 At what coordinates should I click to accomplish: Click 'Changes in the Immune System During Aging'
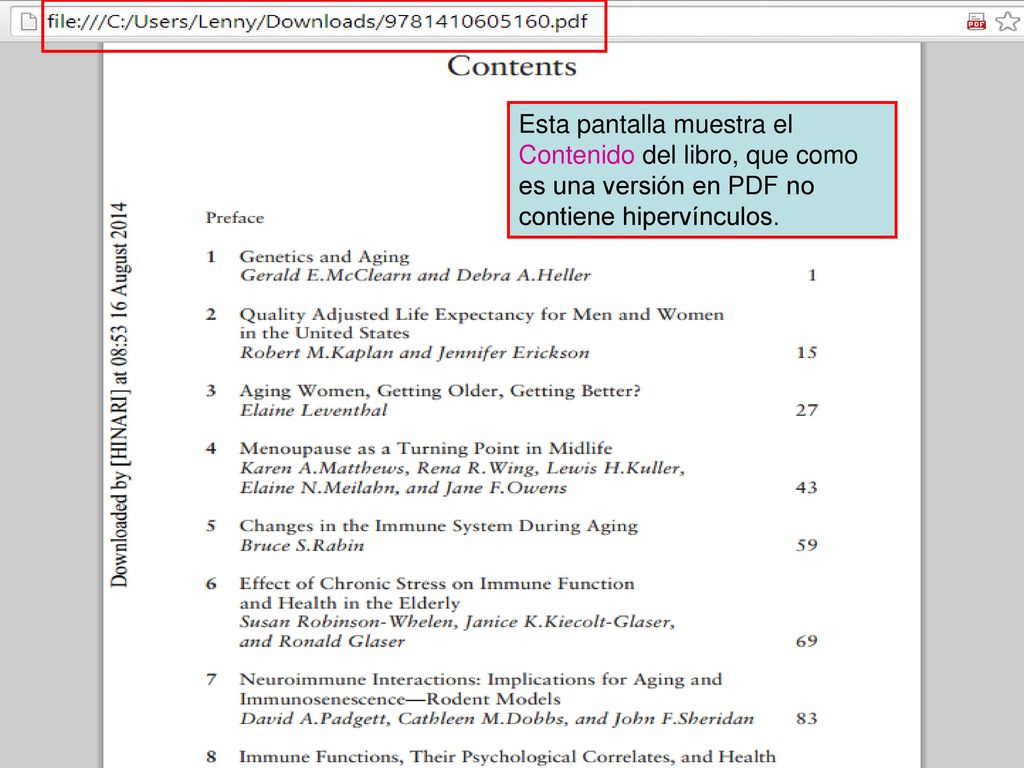click(x=439, y=526)
